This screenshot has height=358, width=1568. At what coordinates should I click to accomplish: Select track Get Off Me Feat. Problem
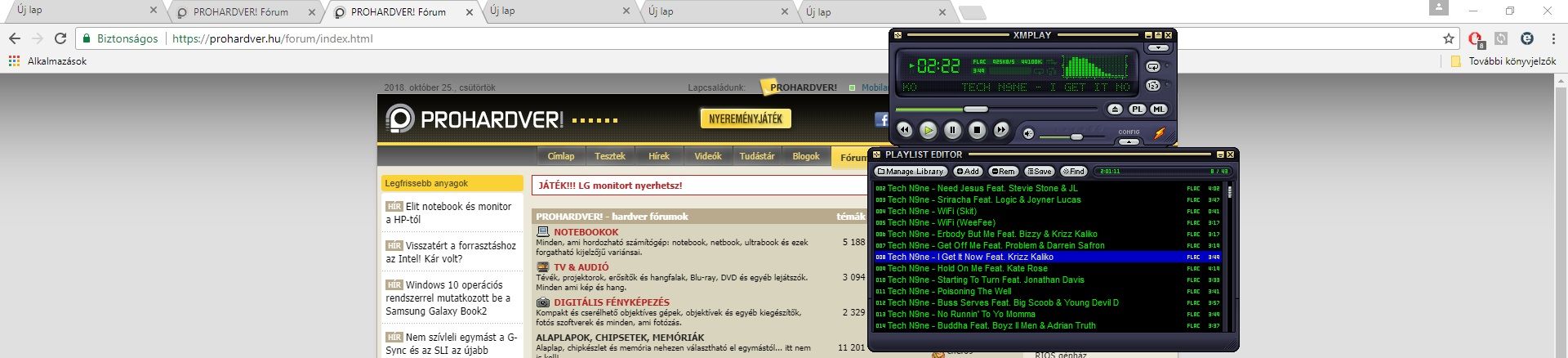(1049, 245)
